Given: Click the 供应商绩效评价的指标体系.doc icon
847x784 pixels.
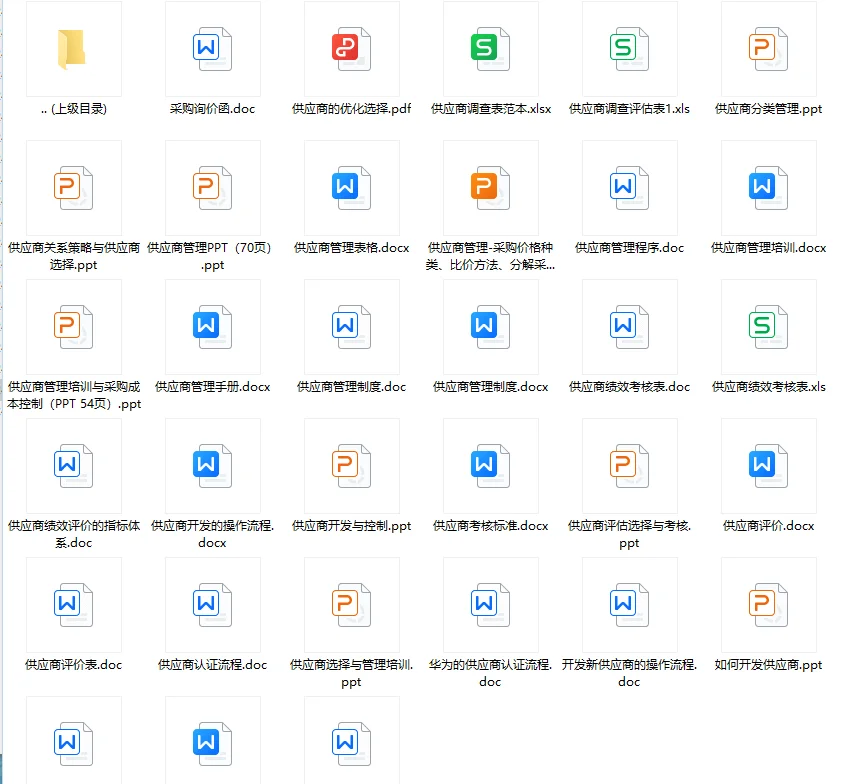Looking at the screenshot, I should pos(73,465).
